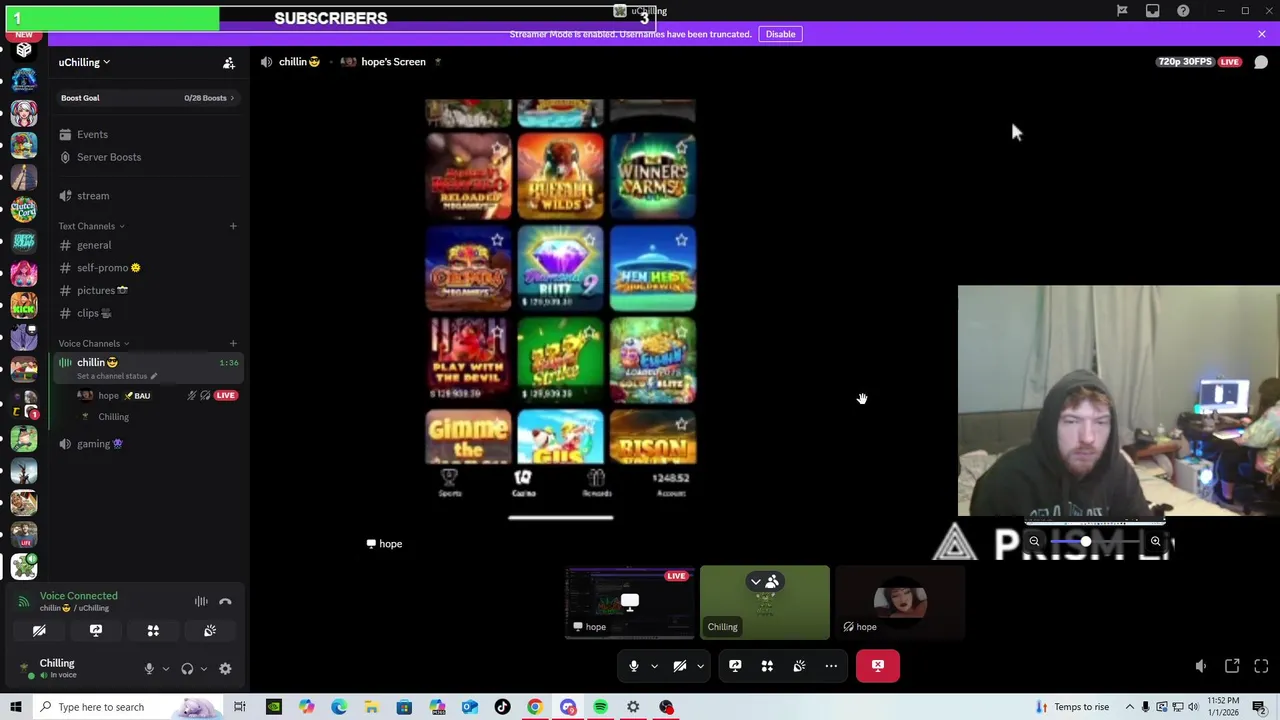Open headphone output options arrow in user panel
1280x720 pixels.
click(203, 669)
